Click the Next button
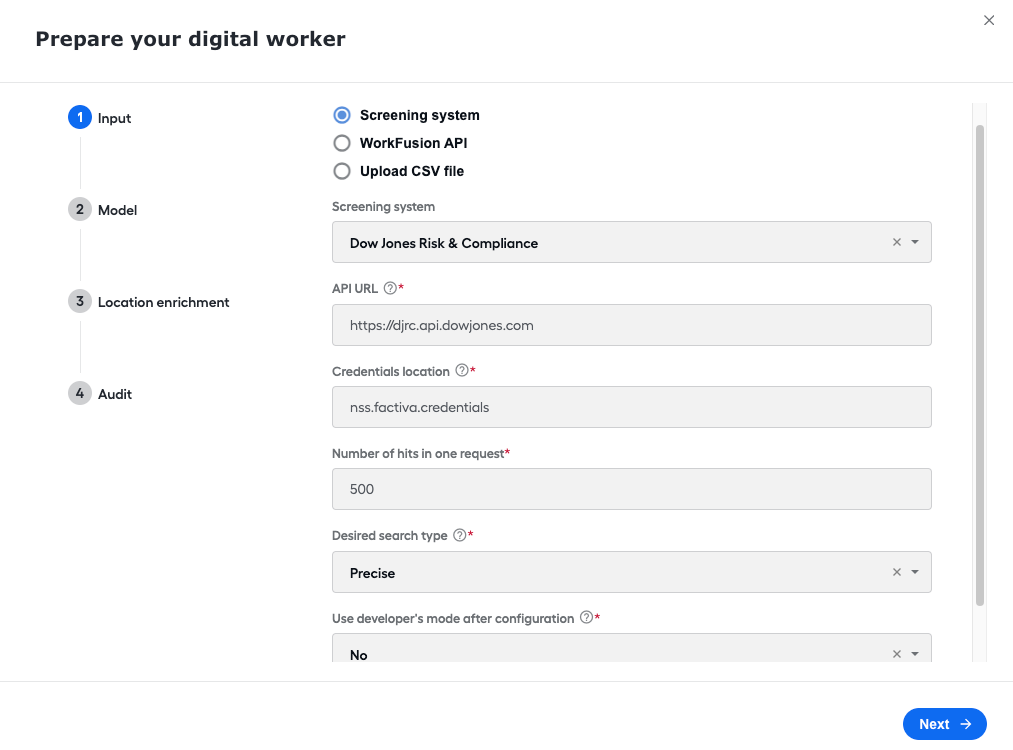The image size is (1013, 750). tap(945, 724)
